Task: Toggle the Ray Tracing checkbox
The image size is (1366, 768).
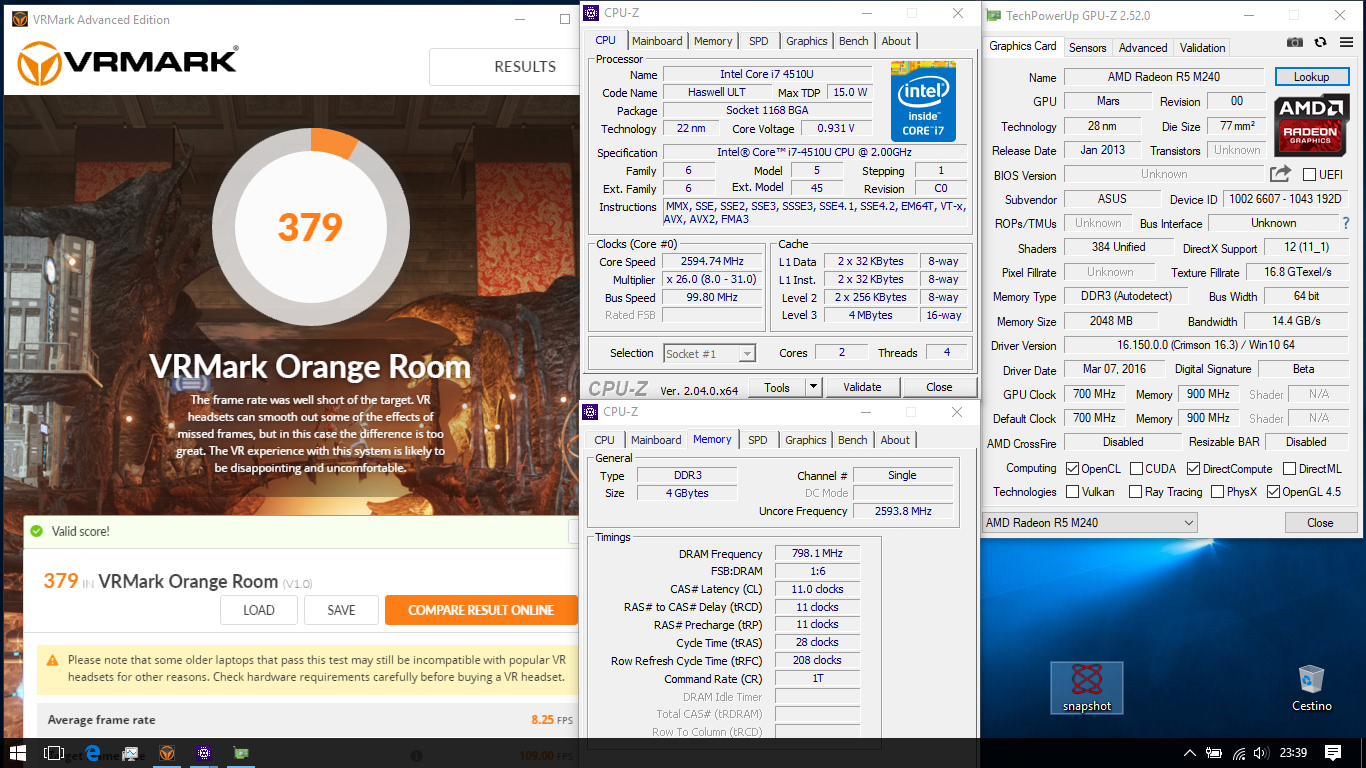Action: [x=1135, y=492]
